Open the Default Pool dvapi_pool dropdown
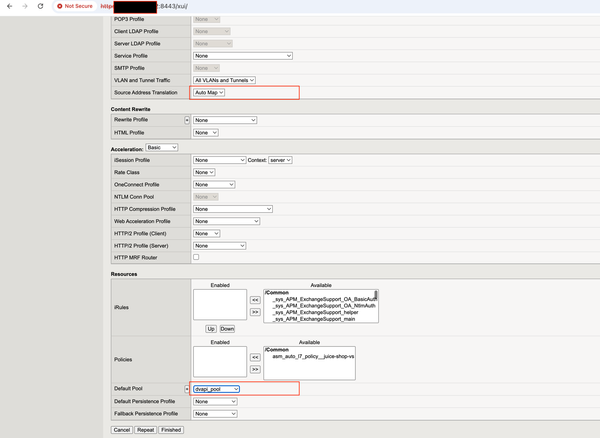This screenshot has height=438, width=600. tap(216, 389)
